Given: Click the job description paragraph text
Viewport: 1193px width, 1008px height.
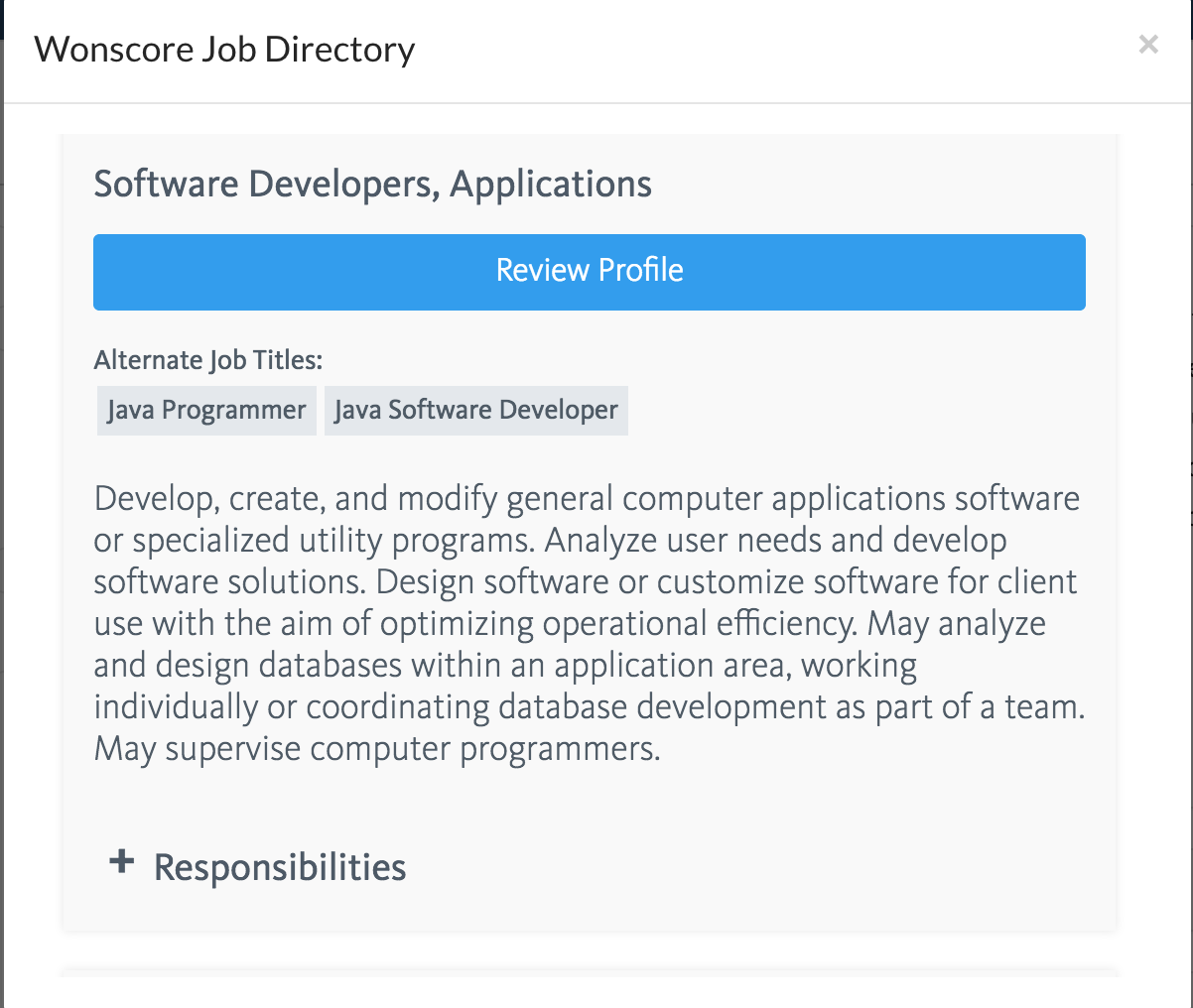Looking at the screenshot, I should 590,623.
